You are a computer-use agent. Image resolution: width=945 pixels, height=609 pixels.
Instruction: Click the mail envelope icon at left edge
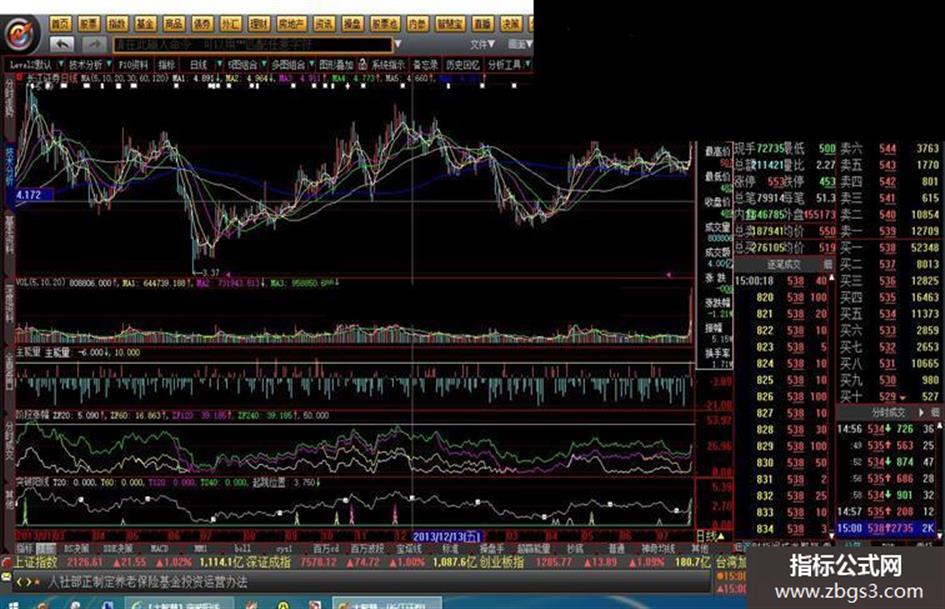pyautogui.click(x=5, y=576)
